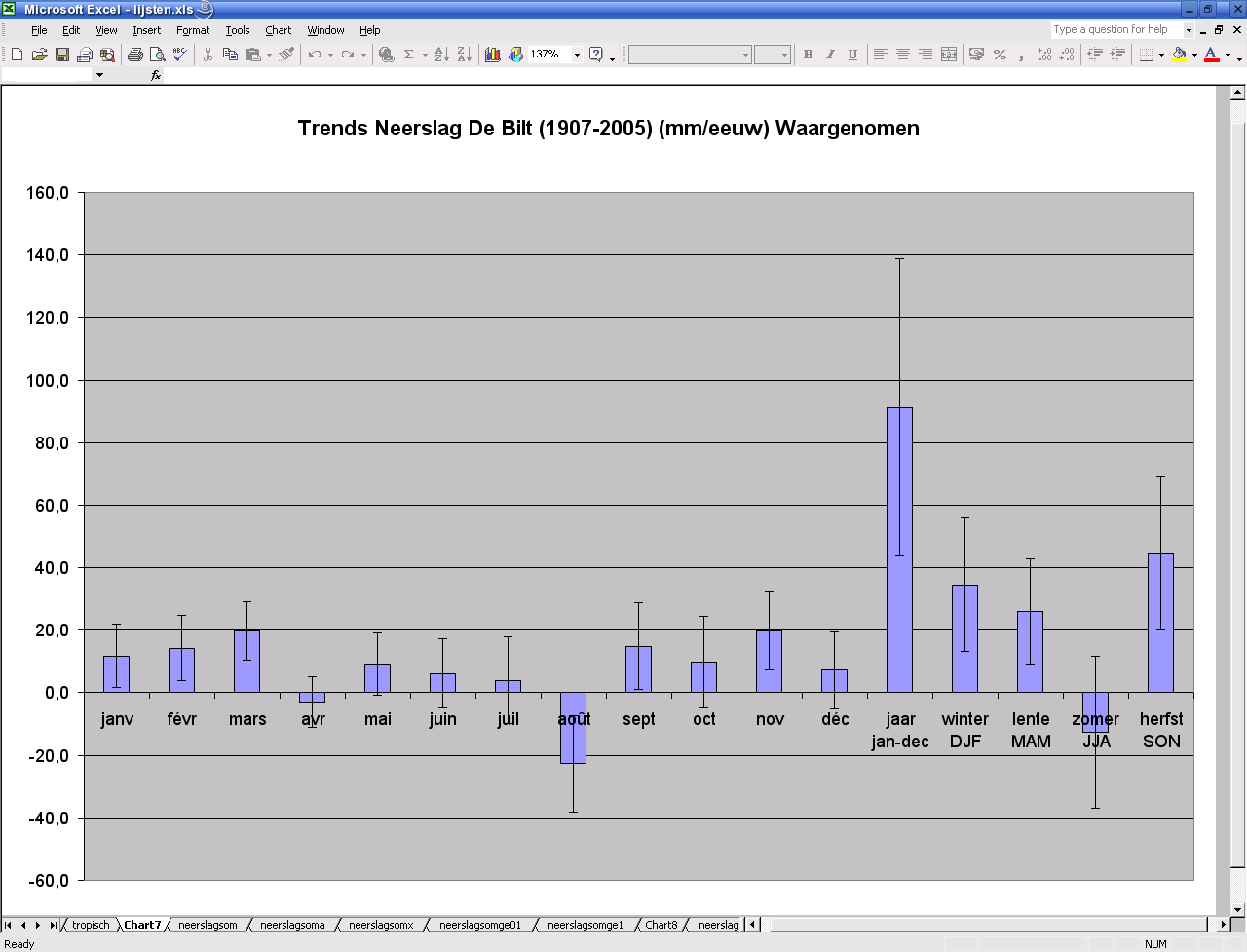Open the Print Preview icon
Viewport: 1247px width, 952px height.
157,55
